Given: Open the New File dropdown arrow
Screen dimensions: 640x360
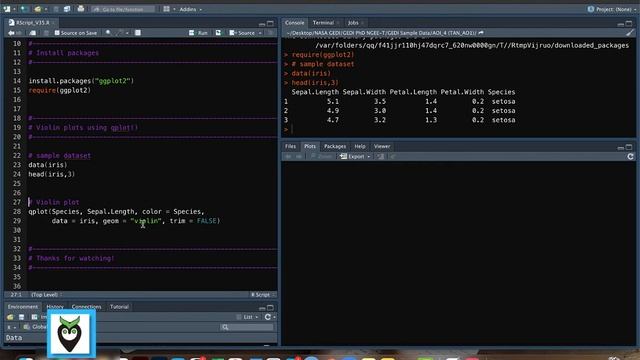Looking at the screenshot, I should [14, 9].
